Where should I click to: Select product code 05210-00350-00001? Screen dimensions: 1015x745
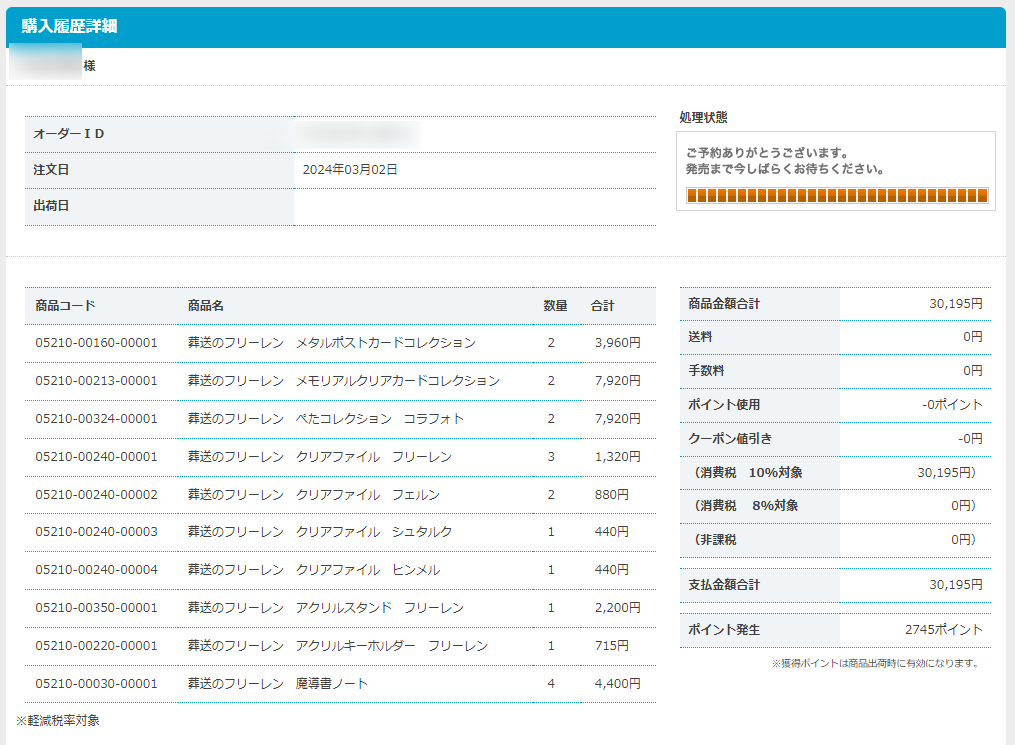tap(96, 608)
